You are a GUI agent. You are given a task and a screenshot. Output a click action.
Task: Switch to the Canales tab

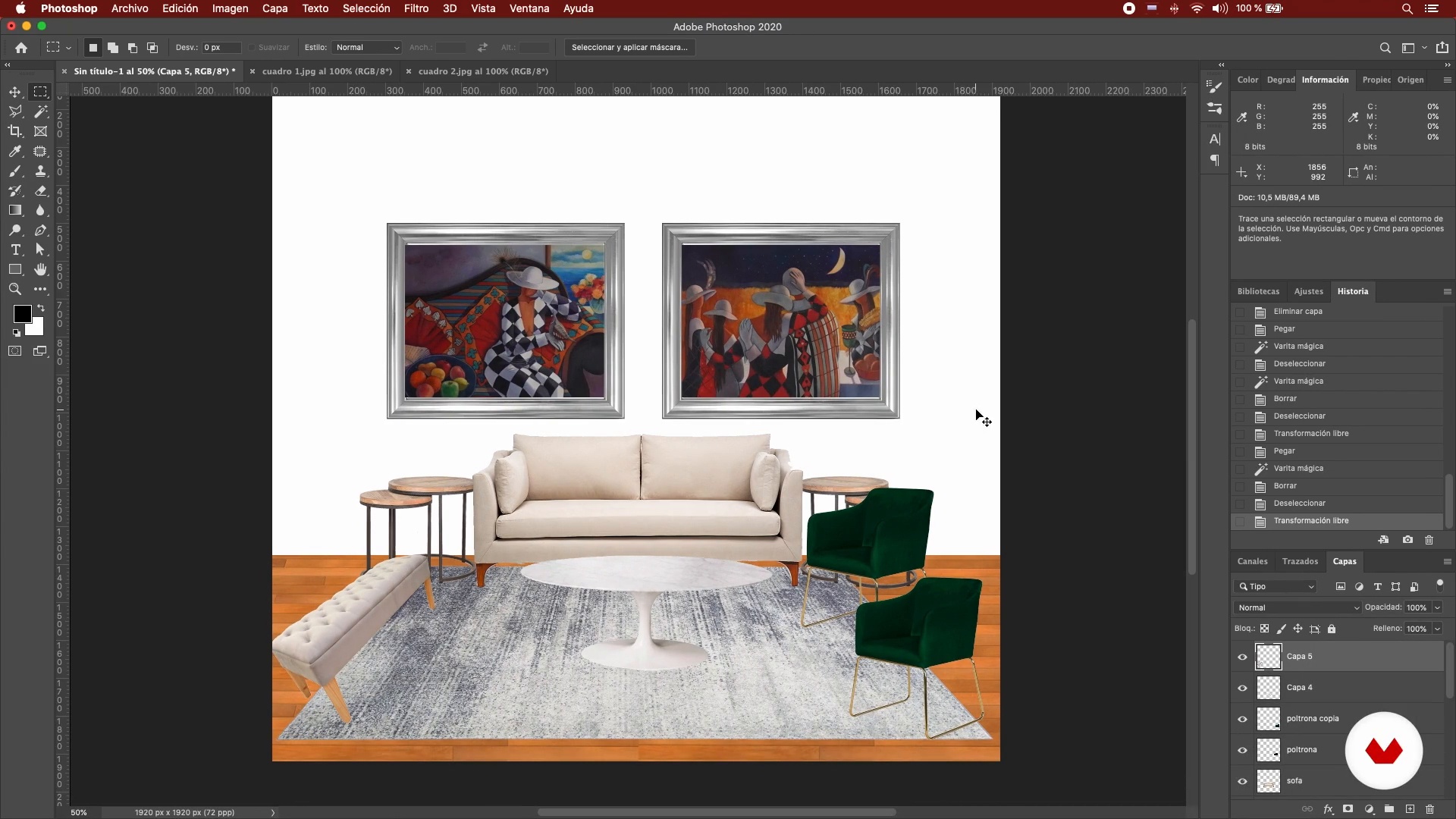[x=1252, y=562]
